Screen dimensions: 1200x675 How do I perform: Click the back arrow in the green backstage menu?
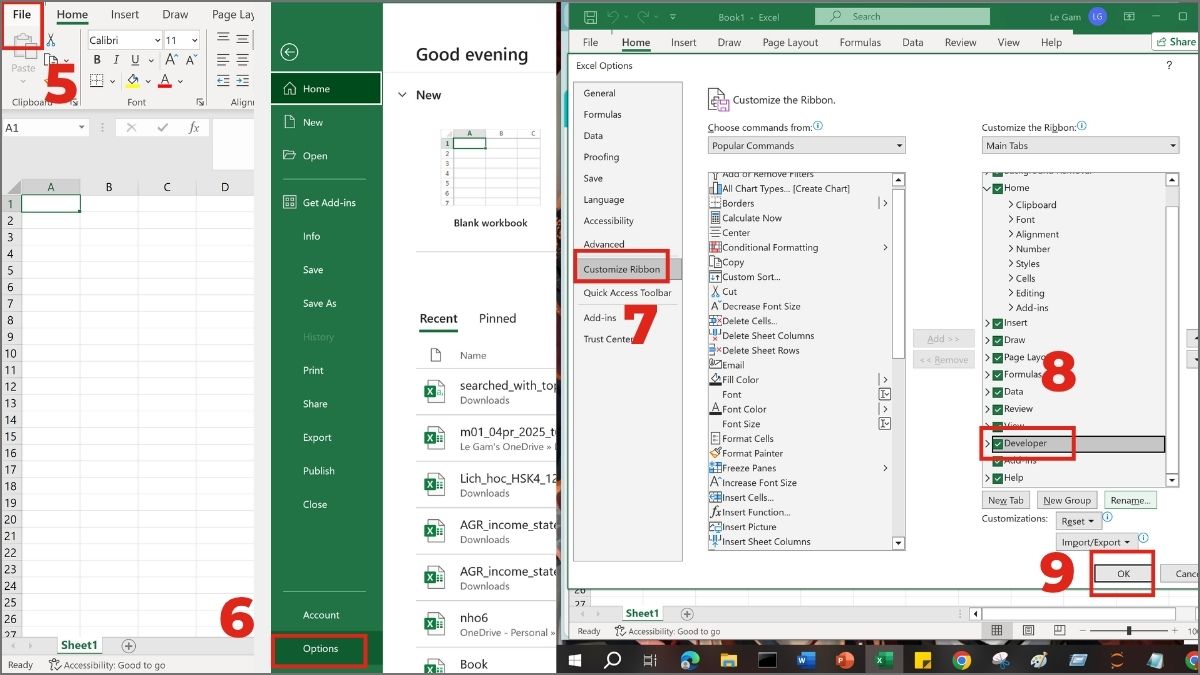click(290, 52)
